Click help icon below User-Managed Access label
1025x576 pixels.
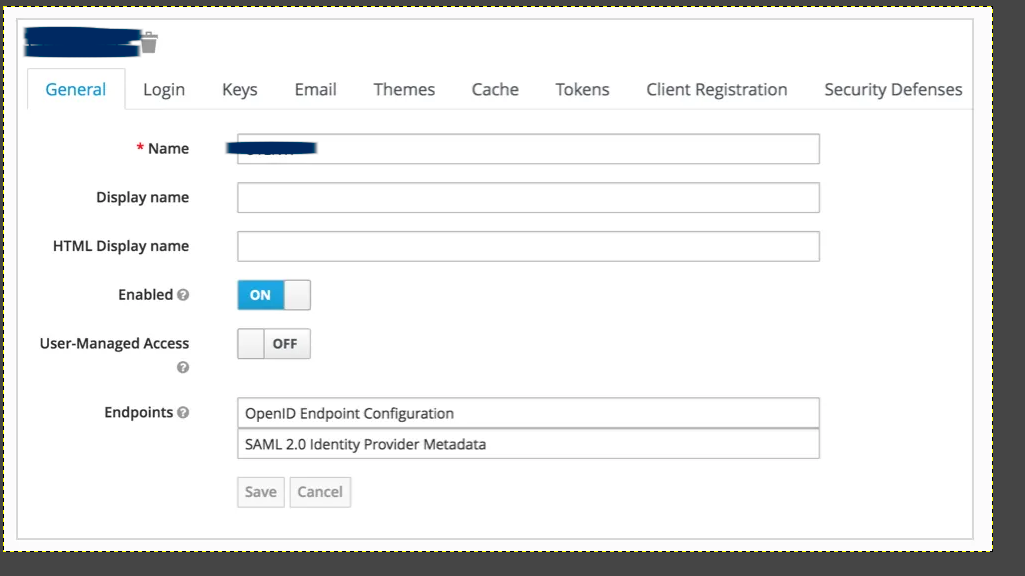pyautogui.click(x=183, y=367)
